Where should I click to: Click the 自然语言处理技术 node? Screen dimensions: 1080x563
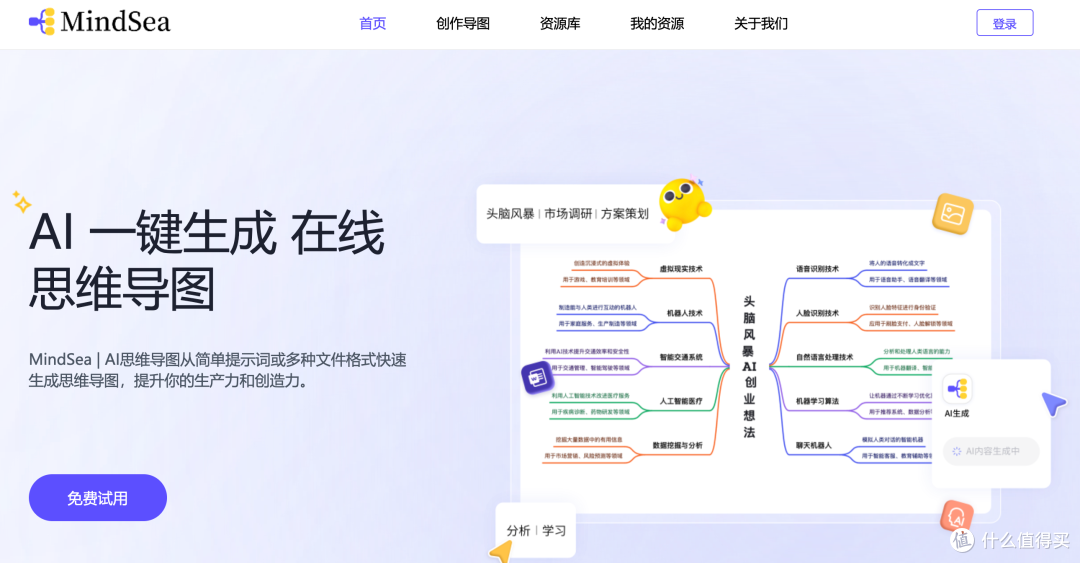click(824, 357)
